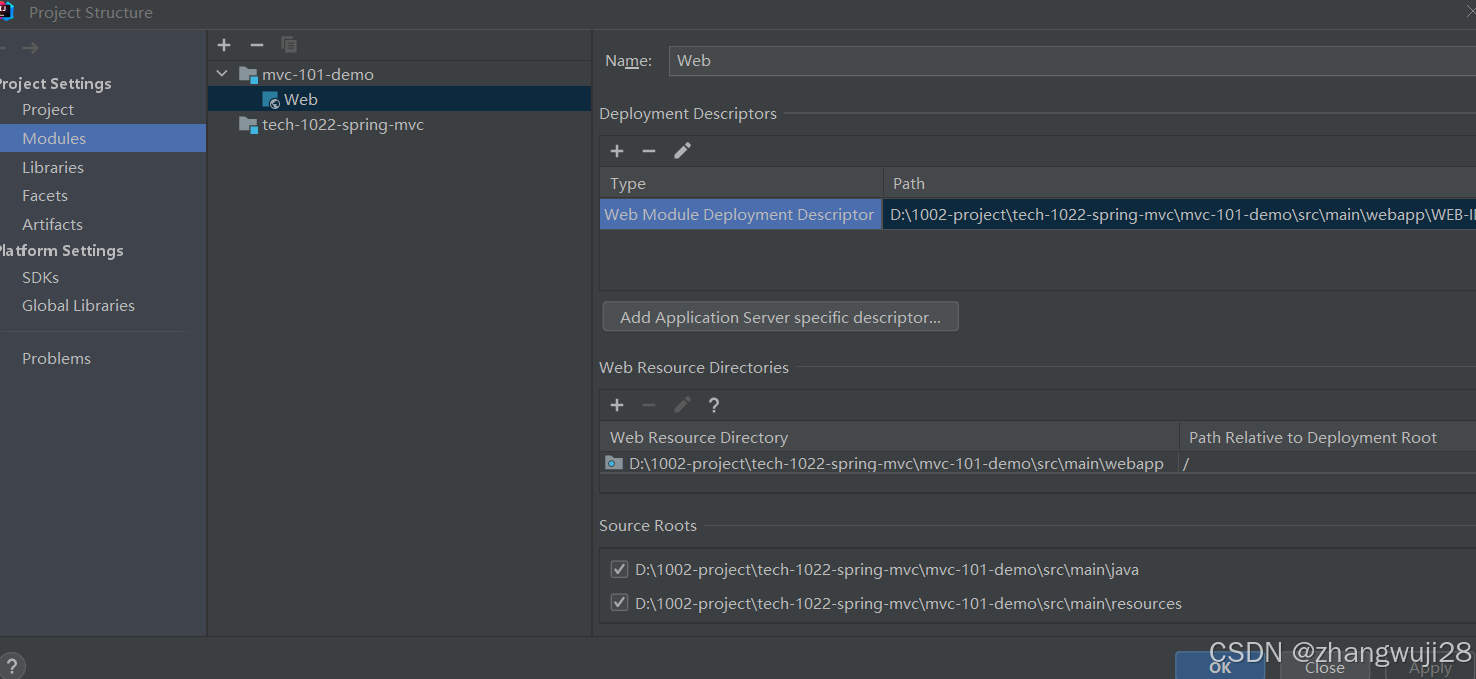Collapse the mvc-101-demo module tree
Viewport: 1476px width, 679px height.
click(222, 74)
